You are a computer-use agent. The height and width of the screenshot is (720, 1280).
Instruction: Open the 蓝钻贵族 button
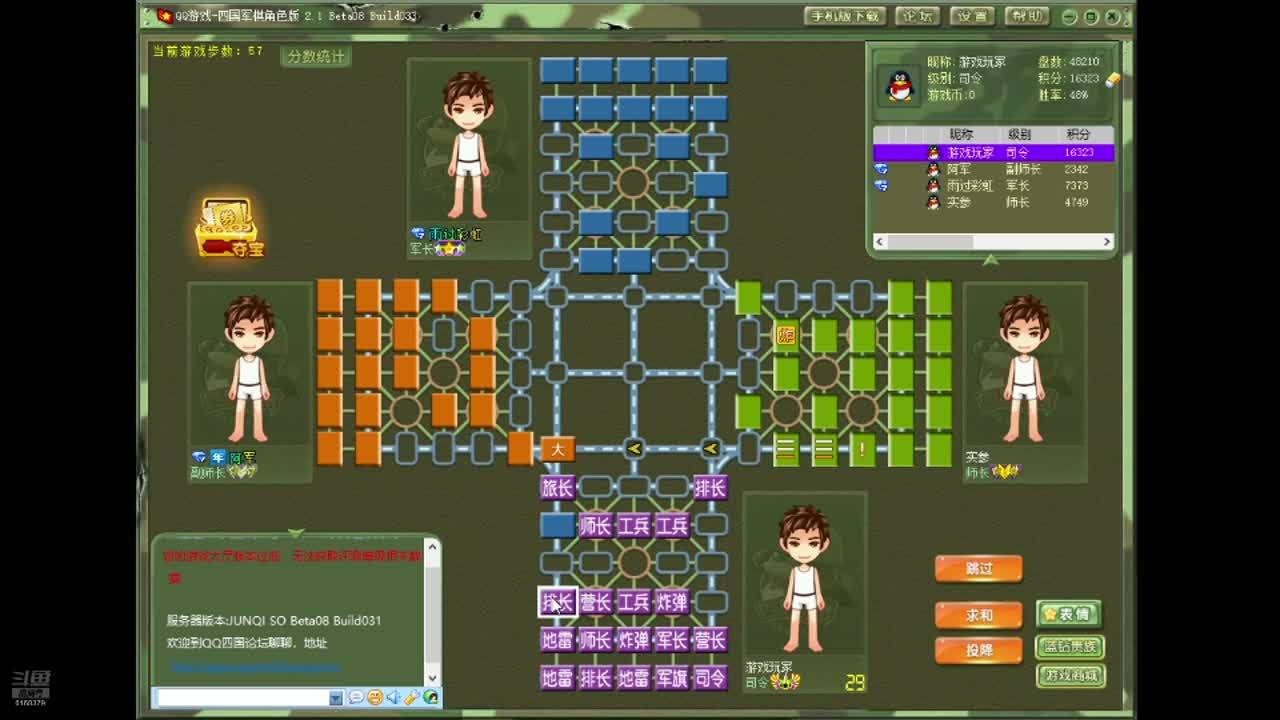pos(1069,646)
